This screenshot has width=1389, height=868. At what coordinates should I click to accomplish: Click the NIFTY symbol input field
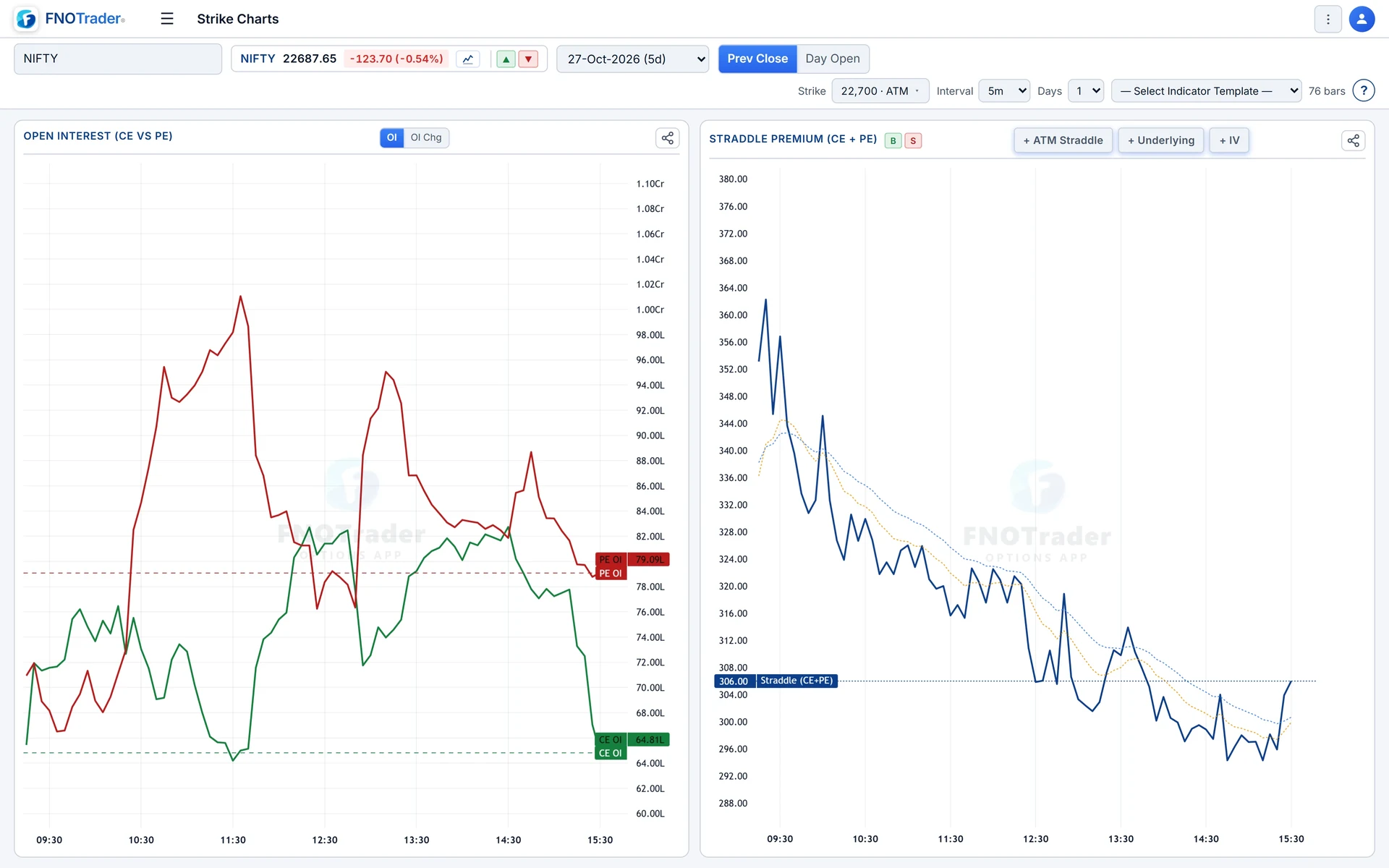click(x=118, y=59)
